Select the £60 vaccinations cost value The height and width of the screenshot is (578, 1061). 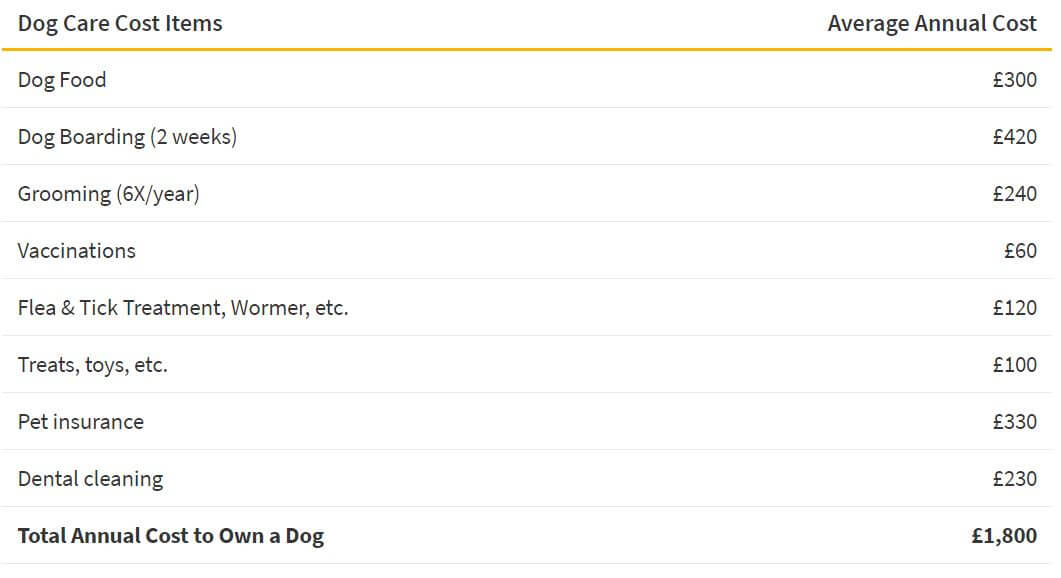pyautogui.click(x=1020, y=251)
